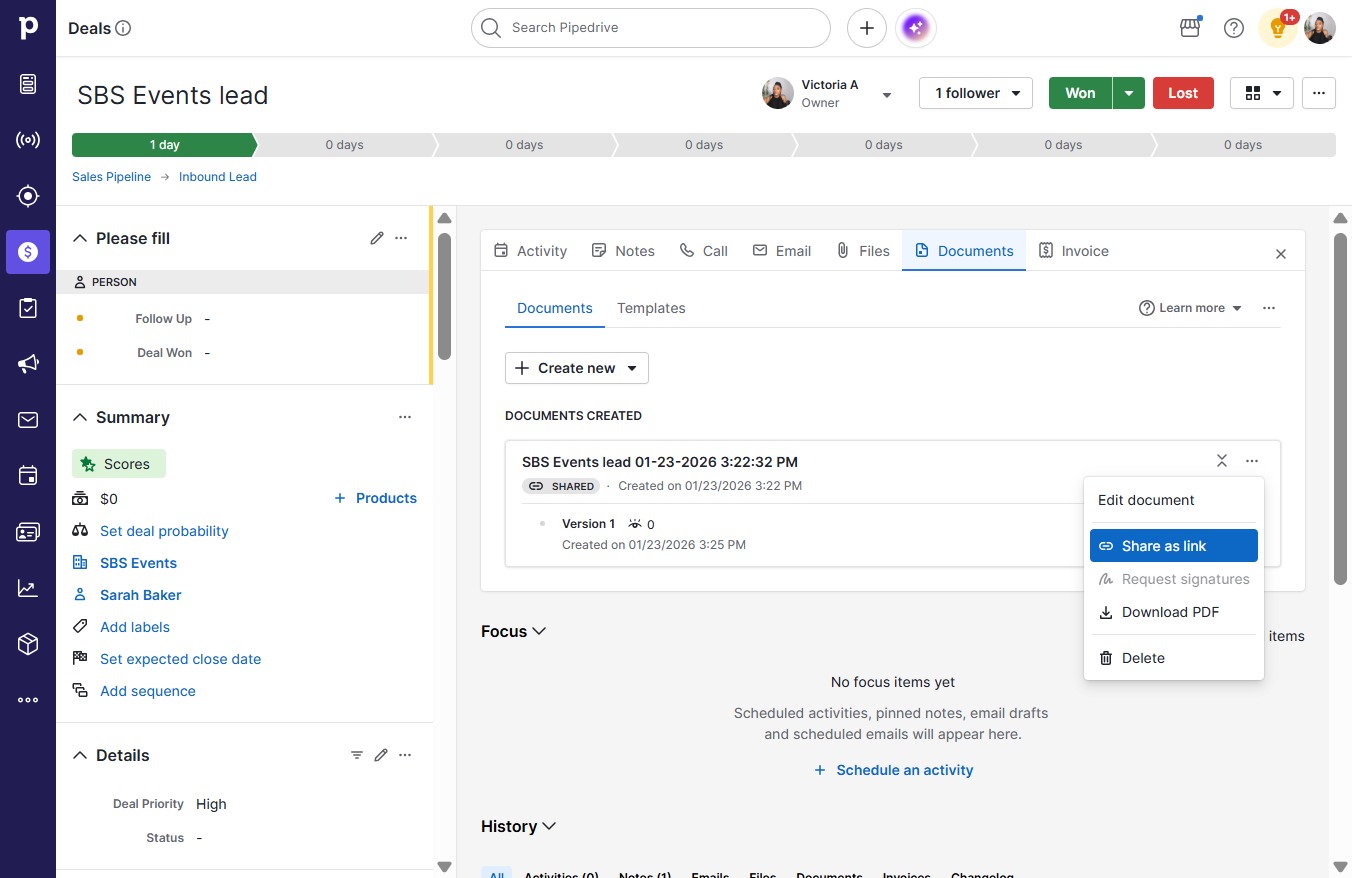Collapse the Details section
The width and height of the screenshot is (1352, 878).
80,755
